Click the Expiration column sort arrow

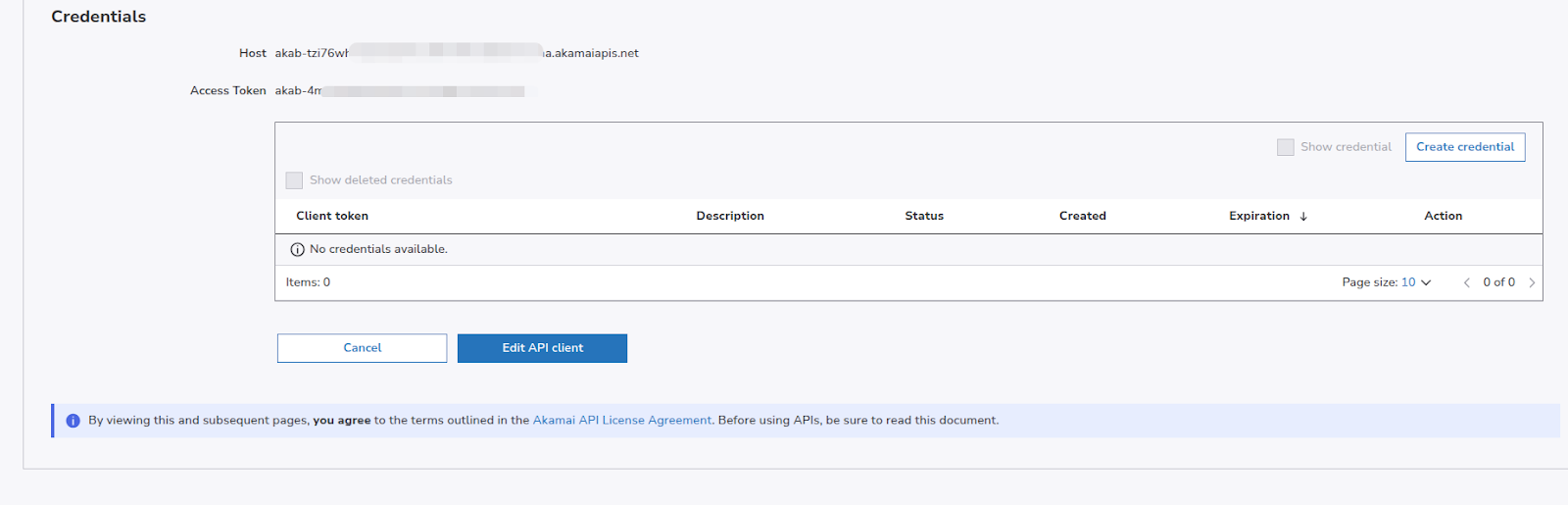click(x=1302, y=217)
